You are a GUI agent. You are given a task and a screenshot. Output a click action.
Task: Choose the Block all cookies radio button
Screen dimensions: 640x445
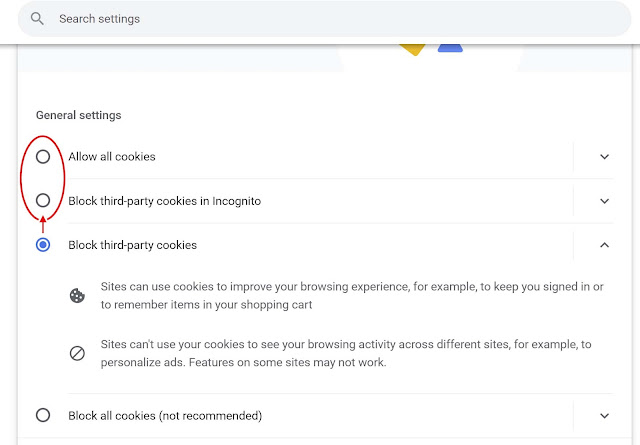[43, 415]
